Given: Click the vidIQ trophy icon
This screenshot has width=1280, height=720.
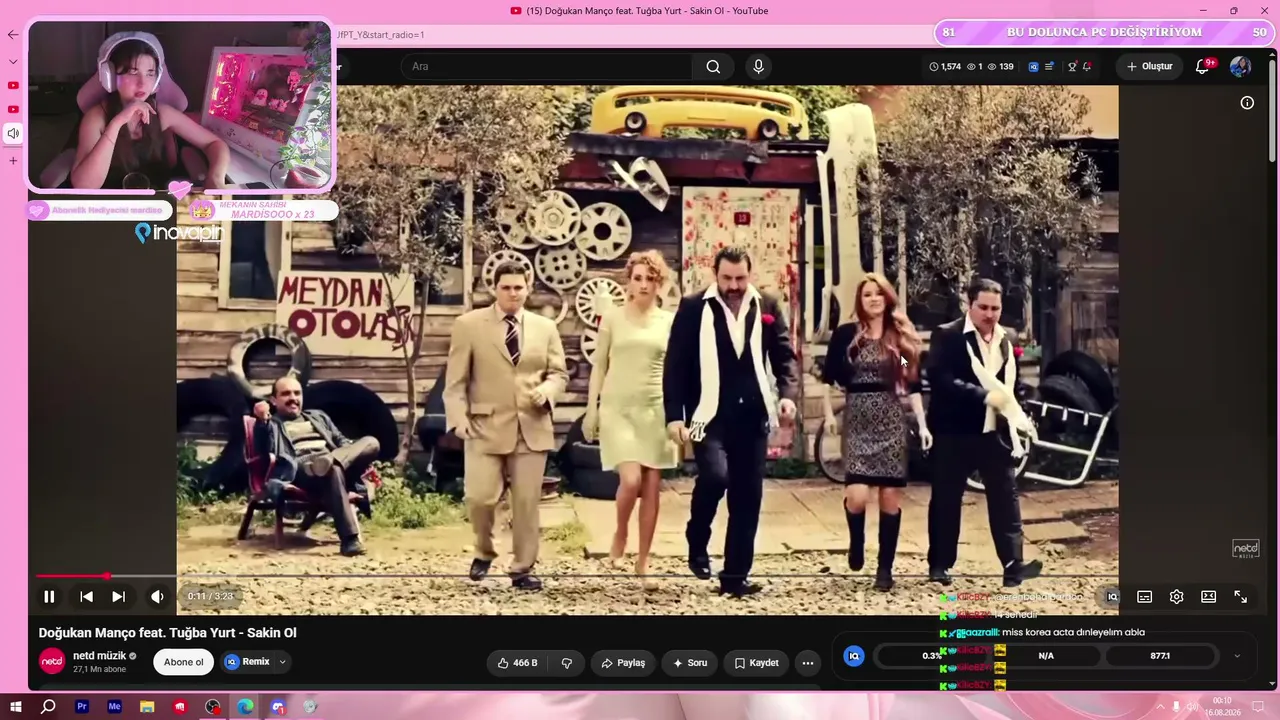Looking at the screenshot, I should (x=1072, y=67).
